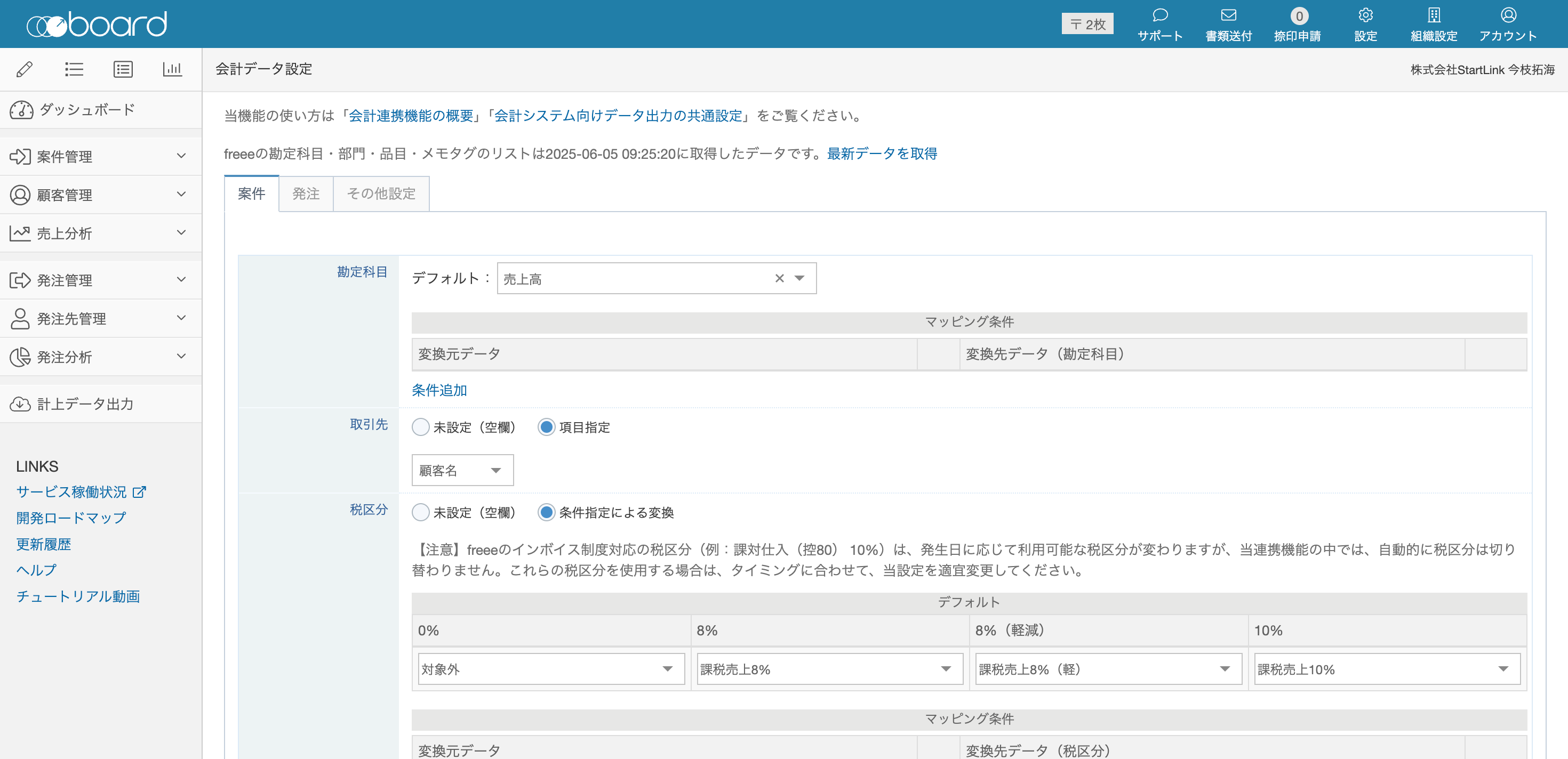Click the 〒2枚 postage badge
The width and height of the screenshot is (1568, 759).
click(x=1087, y=23)
